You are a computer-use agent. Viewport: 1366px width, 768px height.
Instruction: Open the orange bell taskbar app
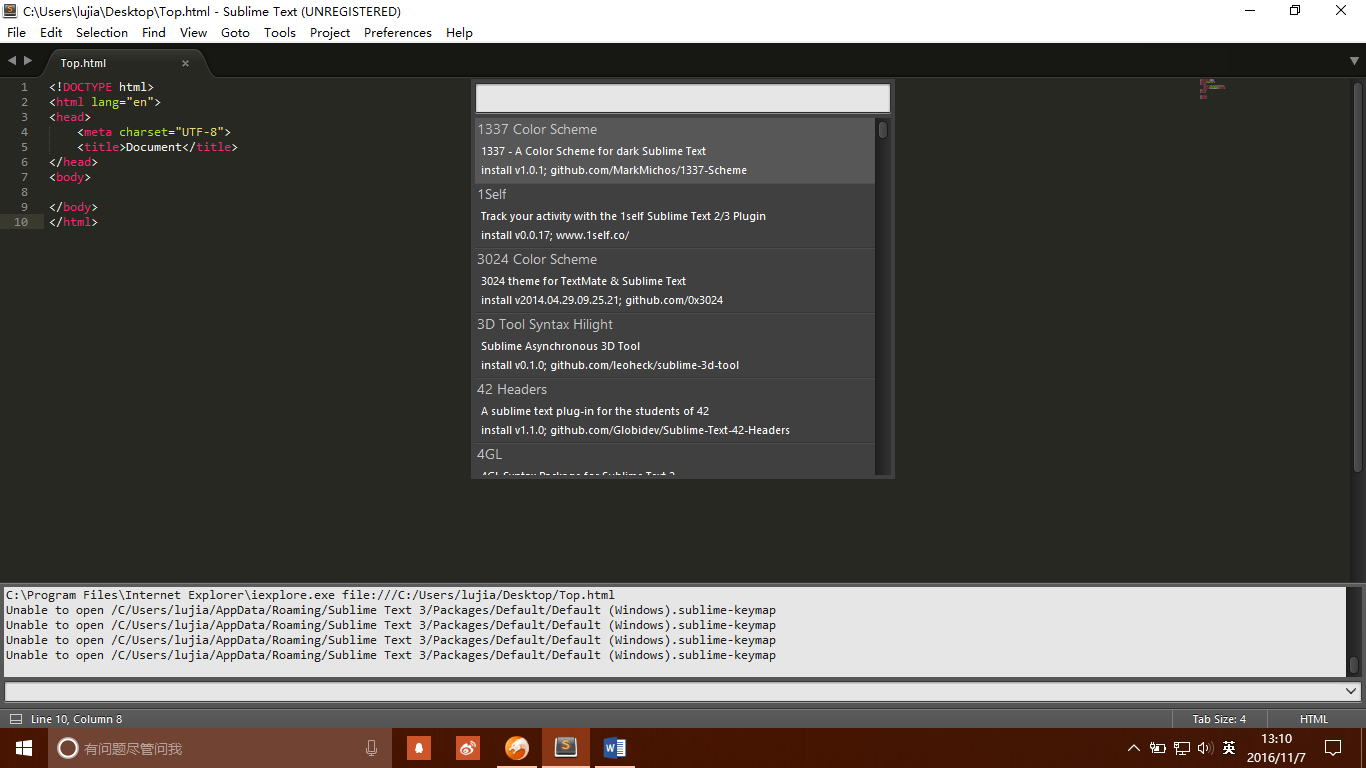(419, 748)
